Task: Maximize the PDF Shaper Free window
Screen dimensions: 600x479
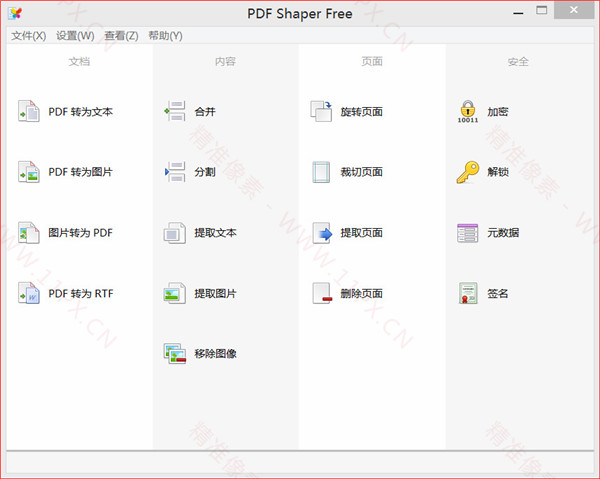Action: click(541, 11)
